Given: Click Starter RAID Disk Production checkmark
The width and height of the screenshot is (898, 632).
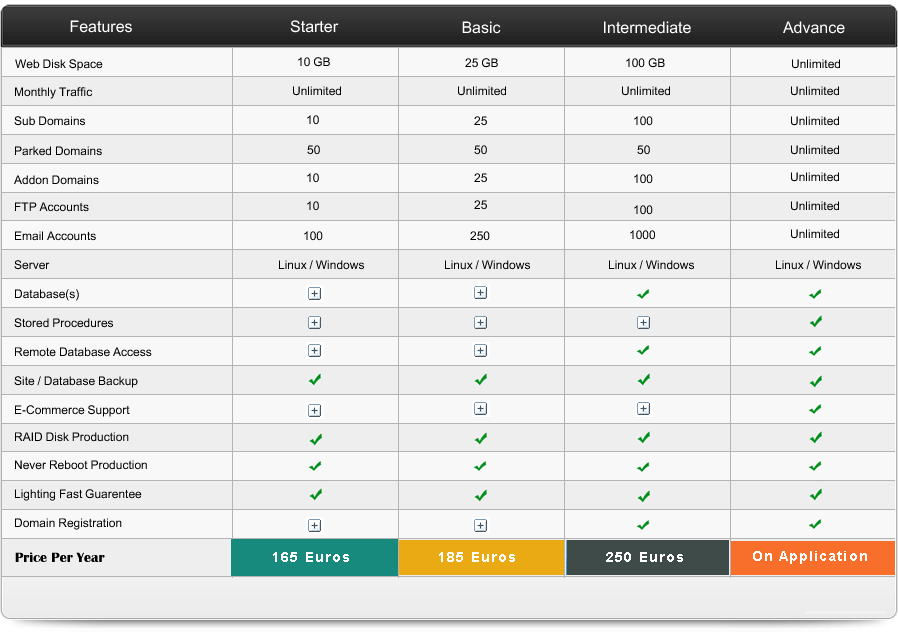Looking at the screenshot, I should (x=315, y=438).
